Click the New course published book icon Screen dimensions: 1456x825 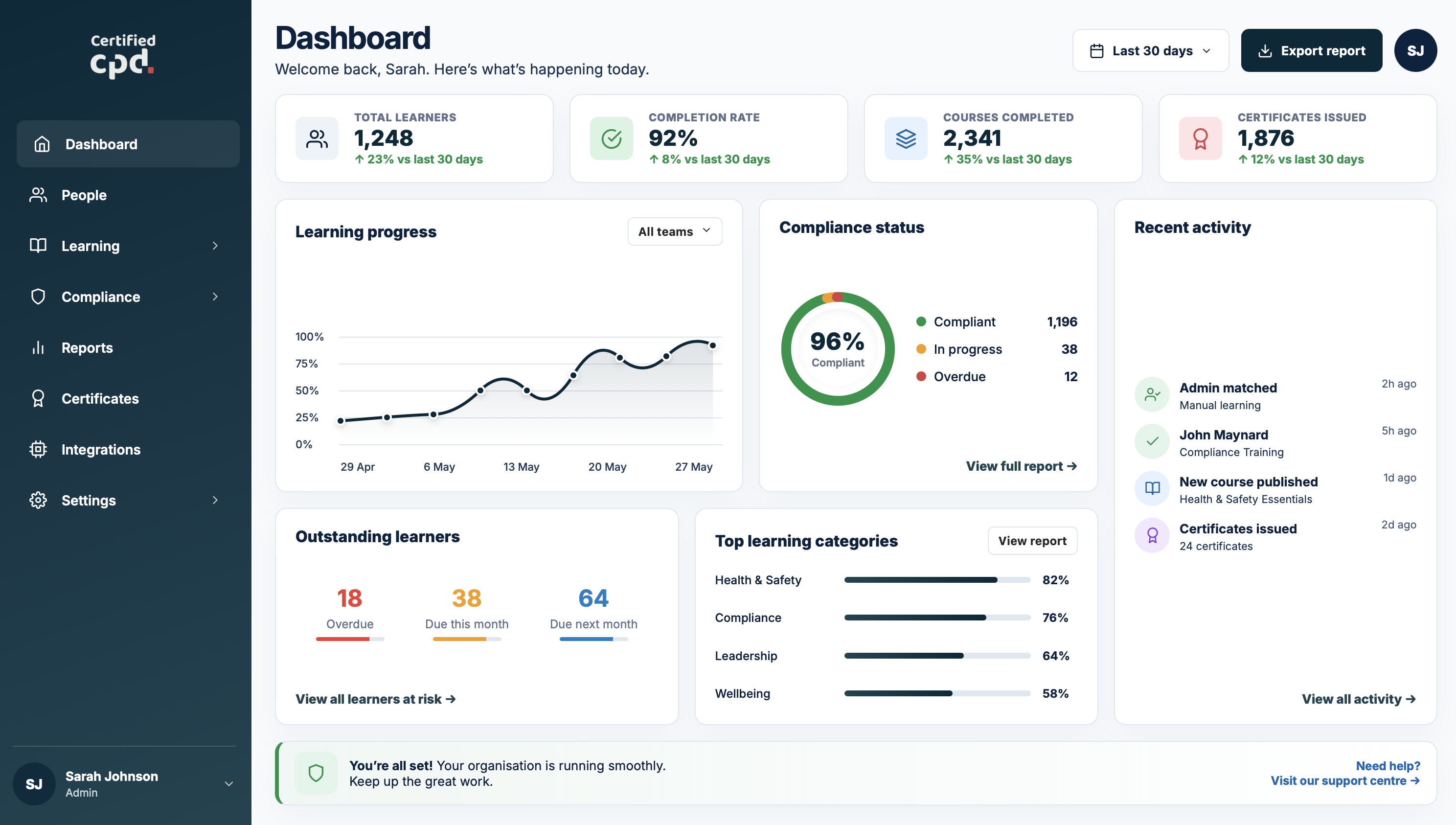[x=1152, y=488]
